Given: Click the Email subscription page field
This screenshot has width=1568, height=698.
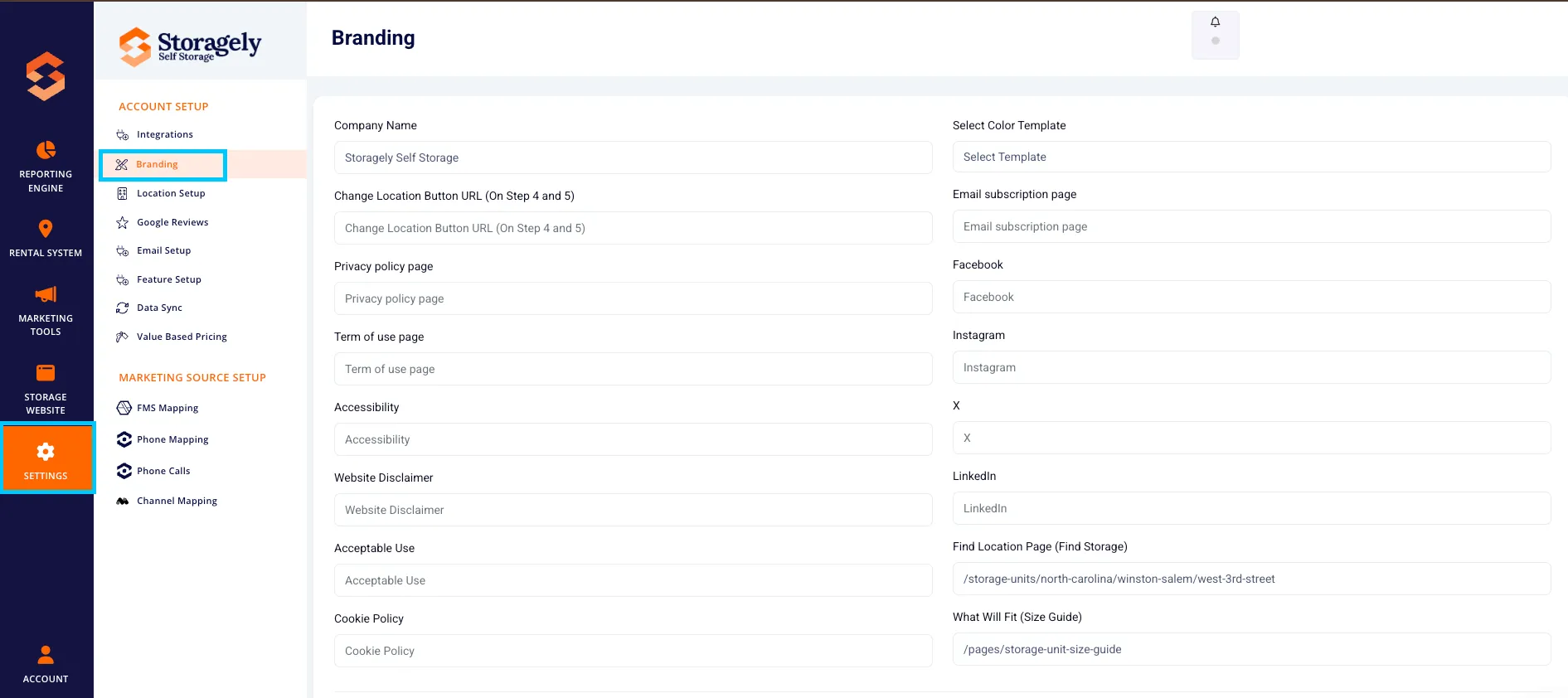Looking at the screenshot, I should pyautogui.click(x=1251, y=226).
